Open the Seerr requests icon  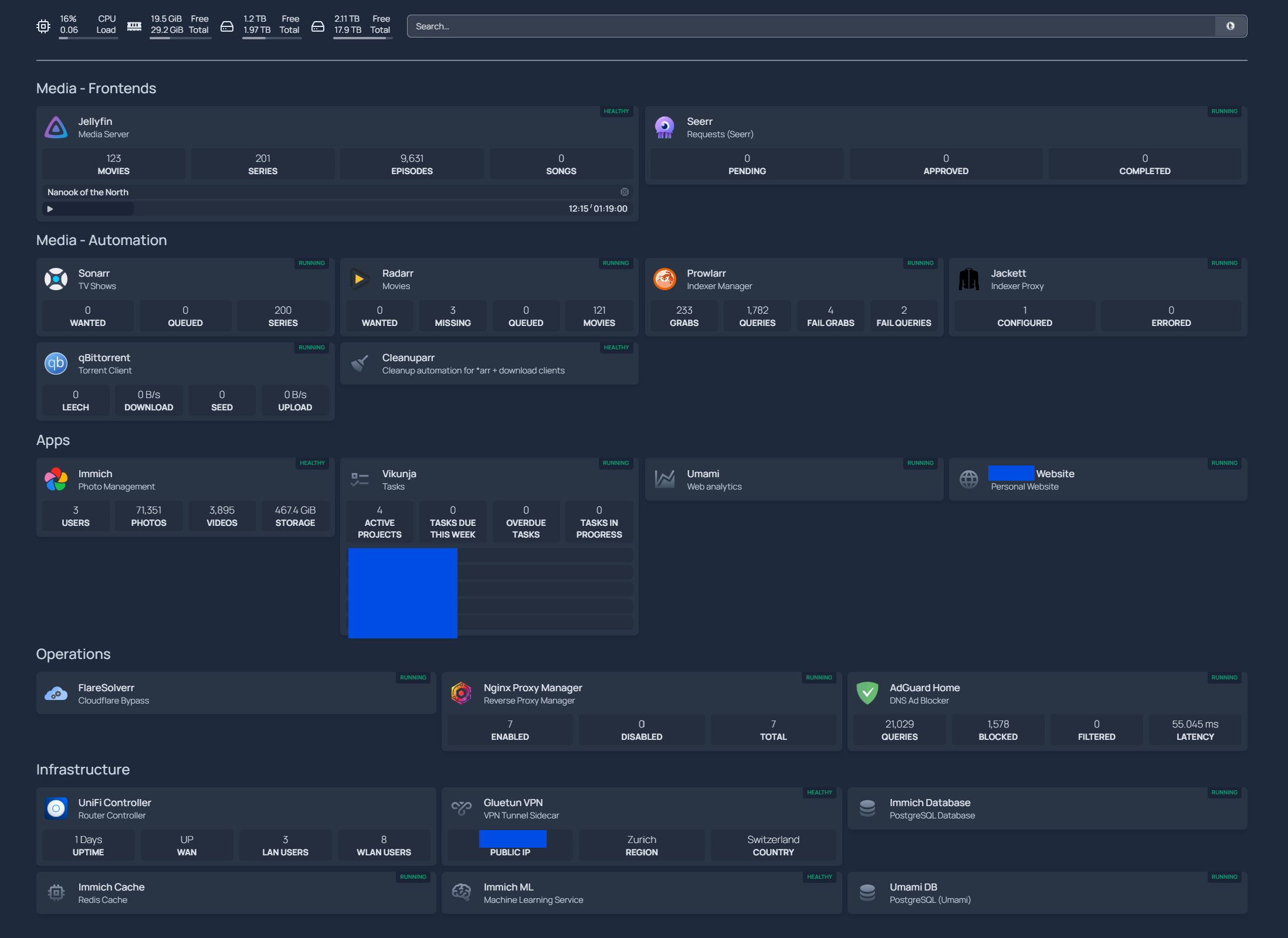pos(665,127)
